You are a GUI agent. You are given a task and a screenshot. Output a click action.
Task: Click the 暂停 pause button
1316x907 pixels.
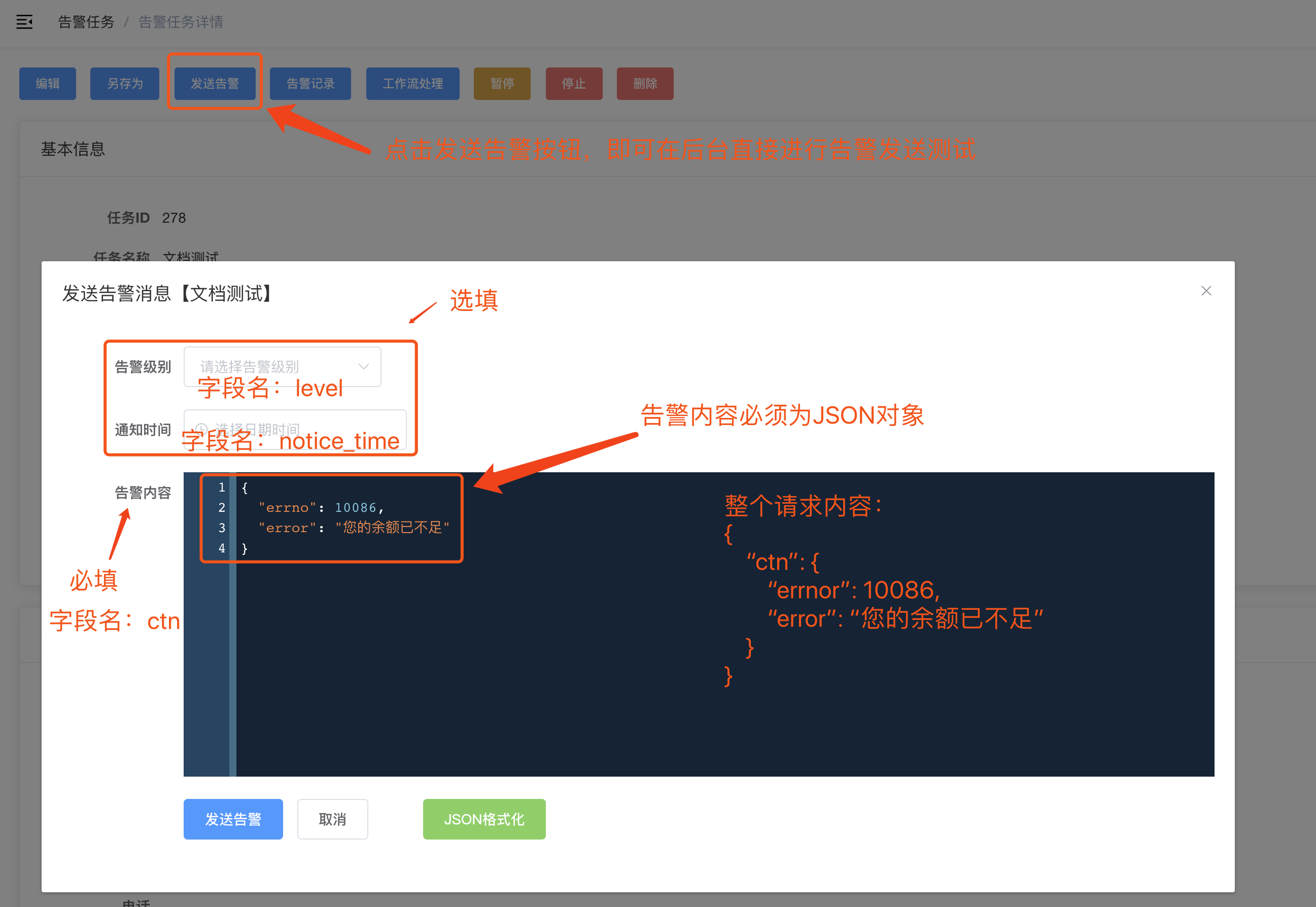coord(502,84)
